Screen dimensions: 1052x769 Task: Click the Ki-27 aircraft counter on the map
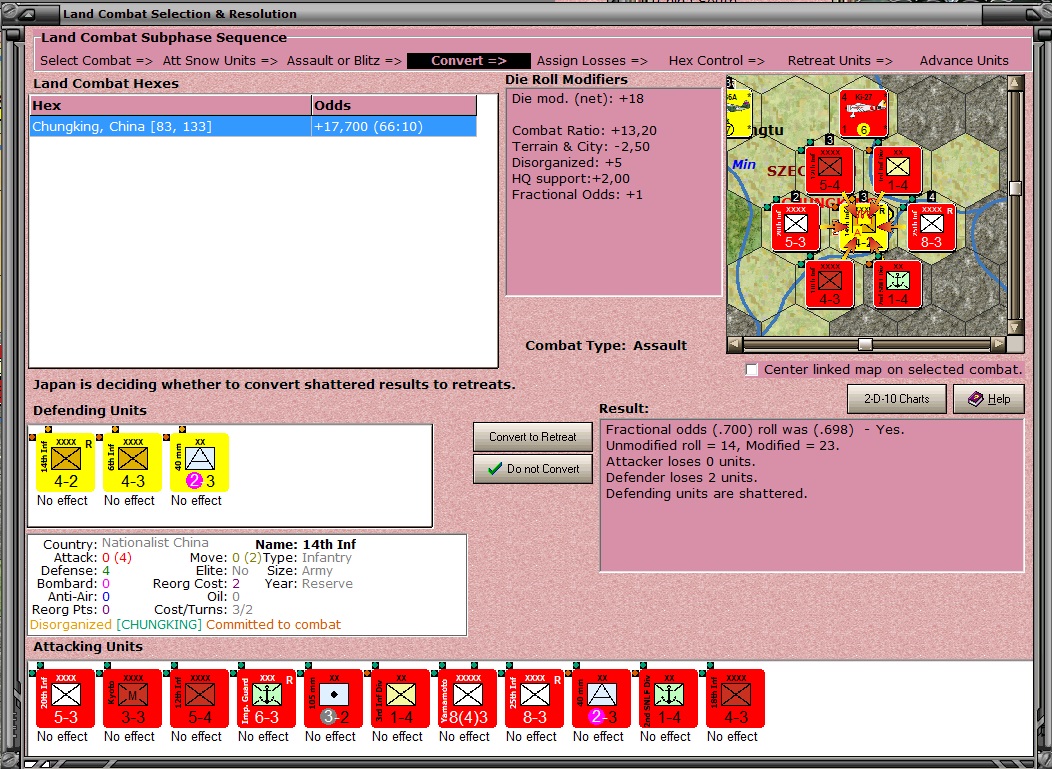[x=863, y=113]
